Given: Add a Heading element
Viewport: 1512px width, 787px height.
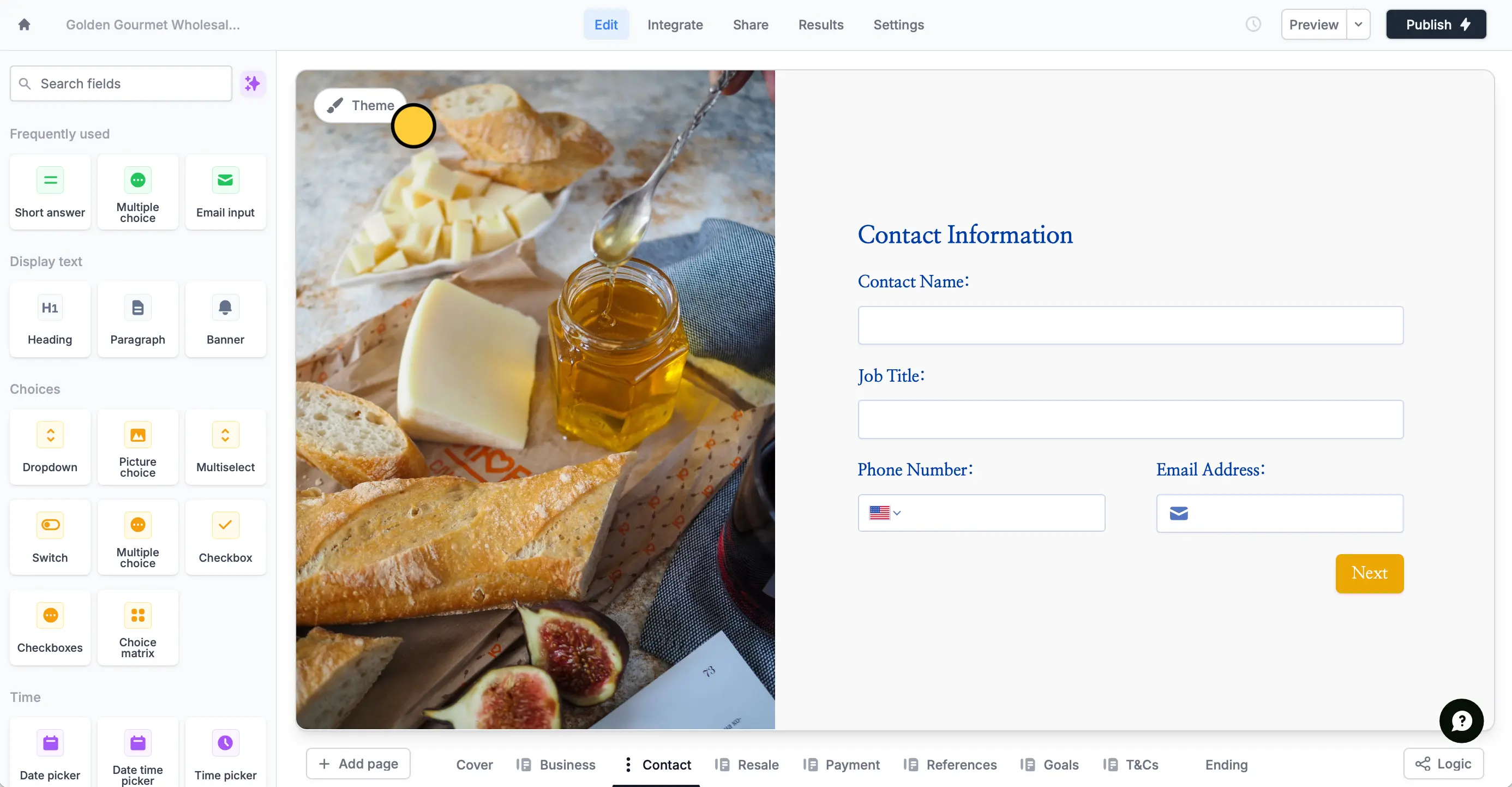Looking at the screenshot, I should (49, 320).
